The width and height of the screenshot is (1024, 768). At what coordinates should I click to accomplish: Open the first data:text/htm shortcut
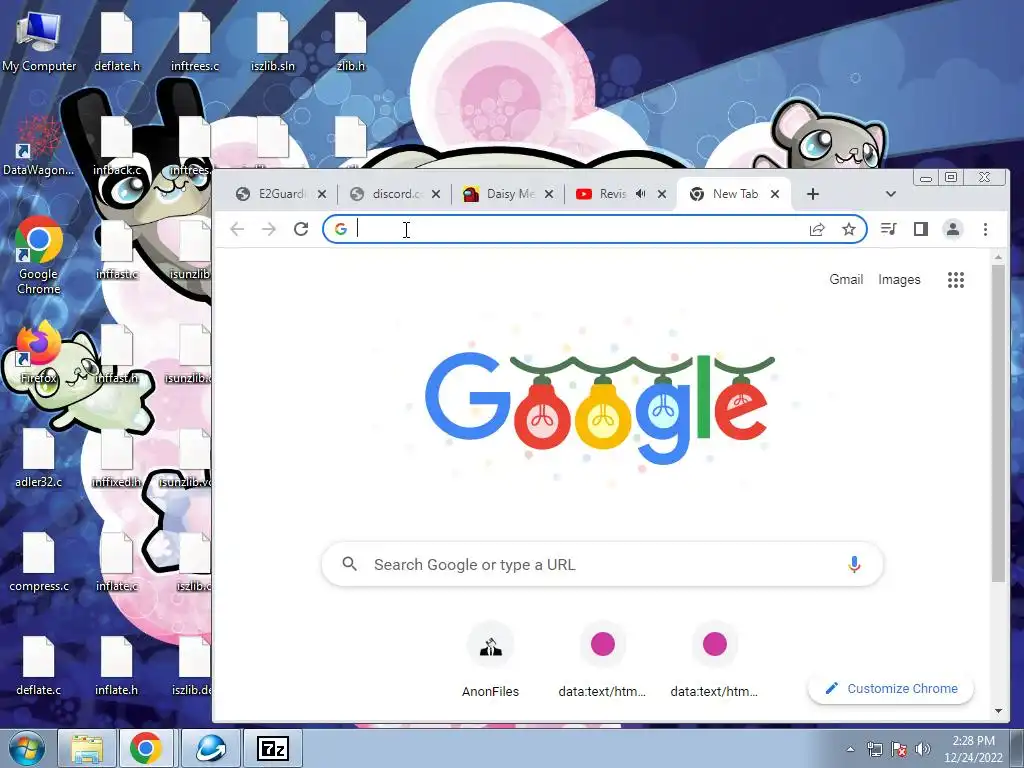[602, 660]
